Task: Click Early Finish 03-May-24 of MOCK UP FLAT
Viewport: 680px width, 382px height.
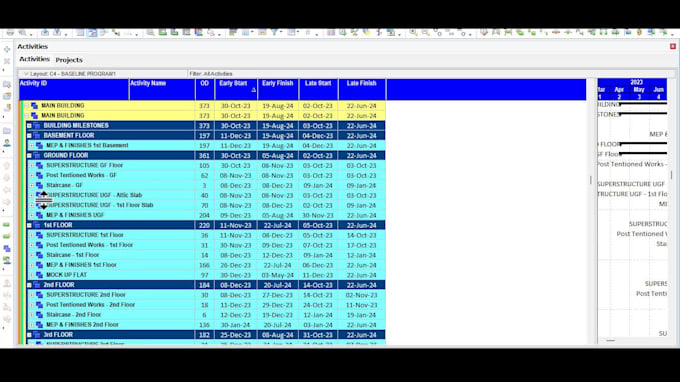Action: tap(278, 275)
